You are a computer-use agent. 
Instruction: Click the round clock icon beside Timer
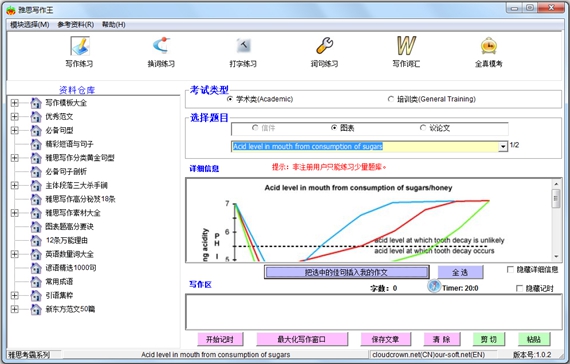click(434, 286)
